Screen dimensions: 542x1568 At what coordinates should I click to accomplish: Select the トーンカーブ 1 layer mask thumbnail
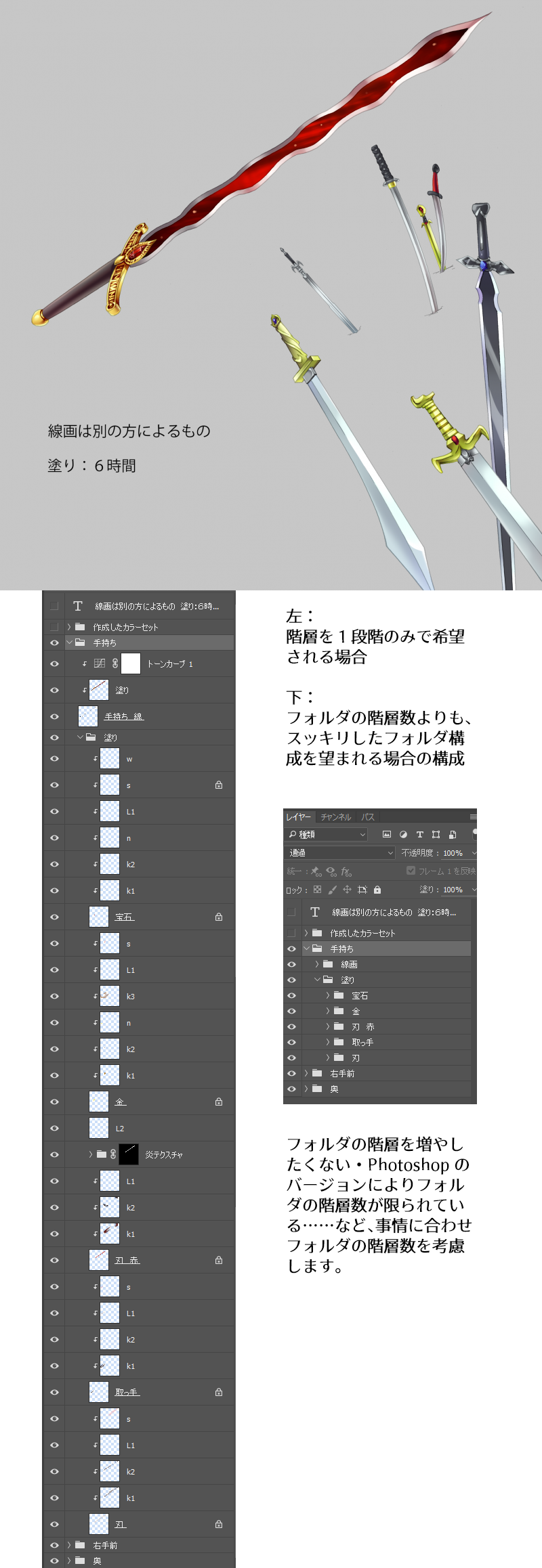tap(131, 663)
